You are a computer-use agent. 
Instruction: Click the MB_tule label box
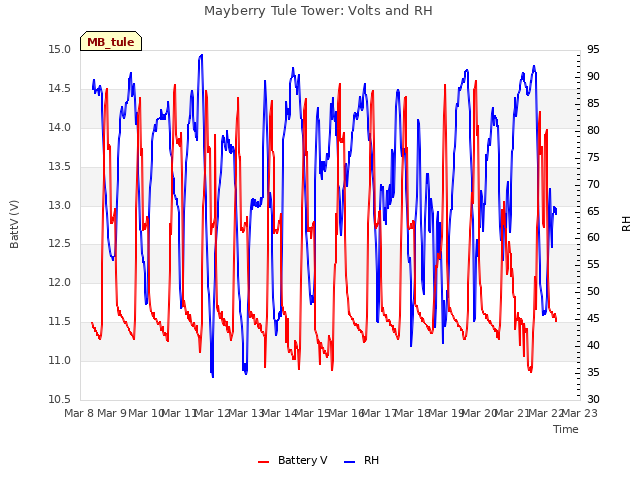[111, 41]
